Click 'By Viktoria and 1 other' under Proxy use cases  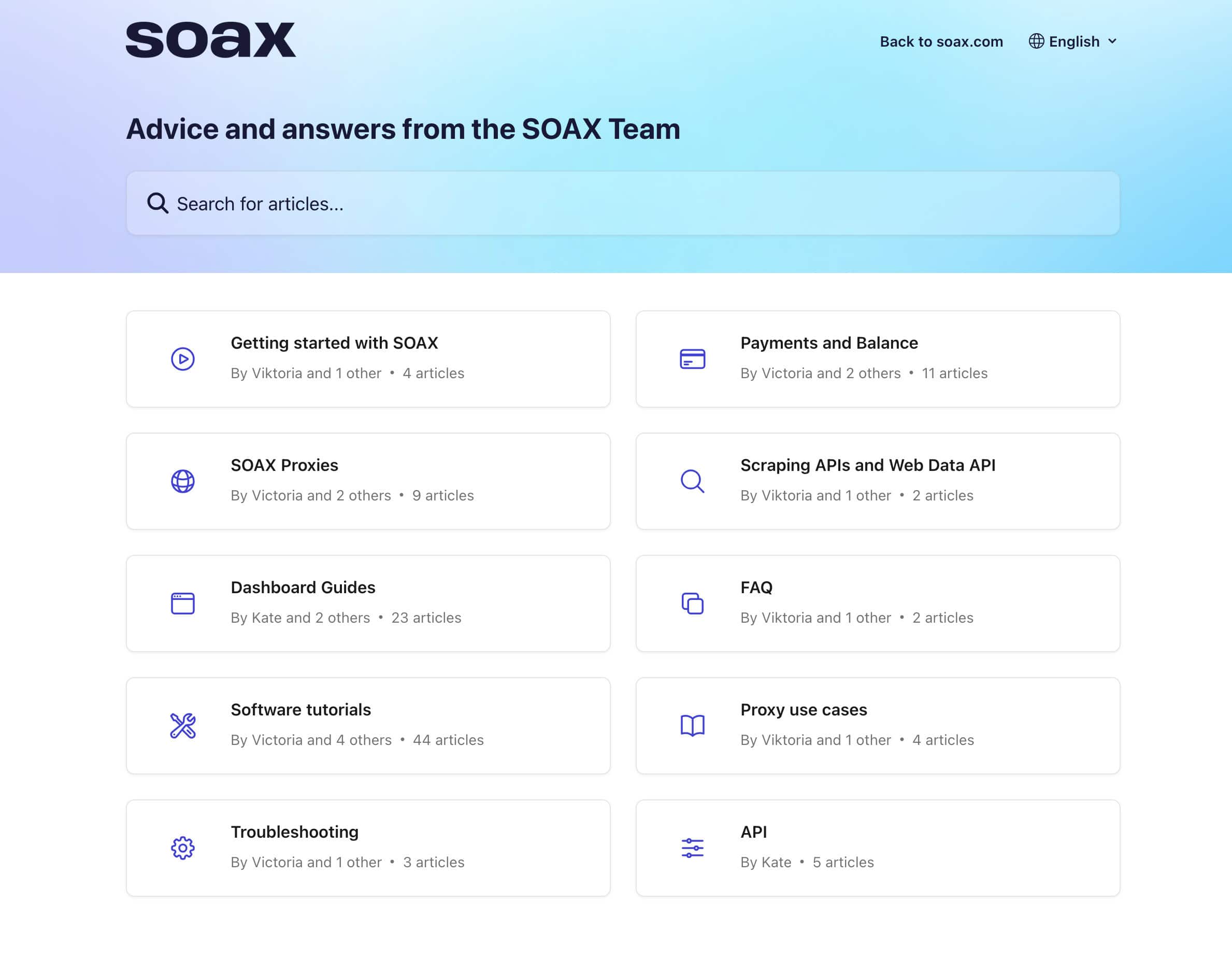click(x=815, y=739)
